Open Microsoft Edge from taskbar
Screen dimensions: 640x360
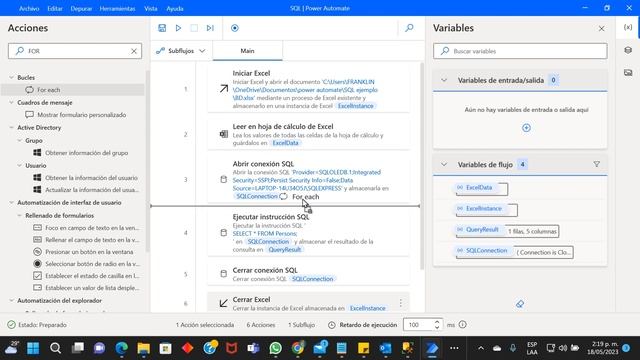(121, 348)
